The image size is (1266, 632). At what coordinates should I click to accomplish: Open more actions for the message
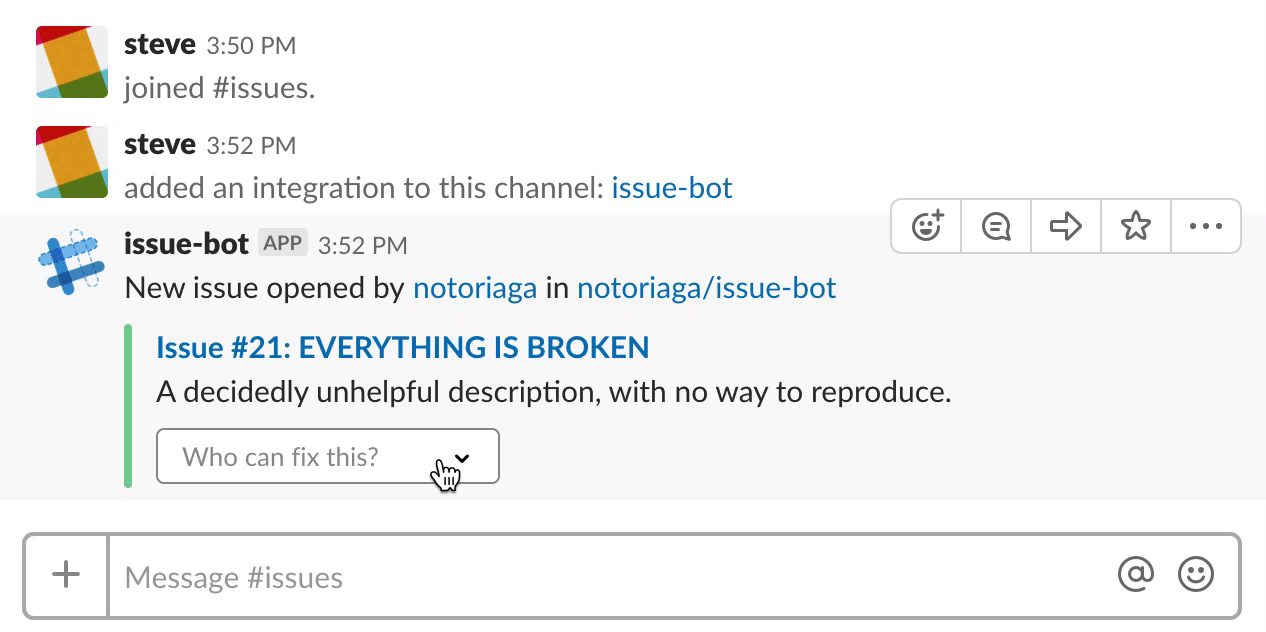pyautogui.click(x=1206, y=227)
